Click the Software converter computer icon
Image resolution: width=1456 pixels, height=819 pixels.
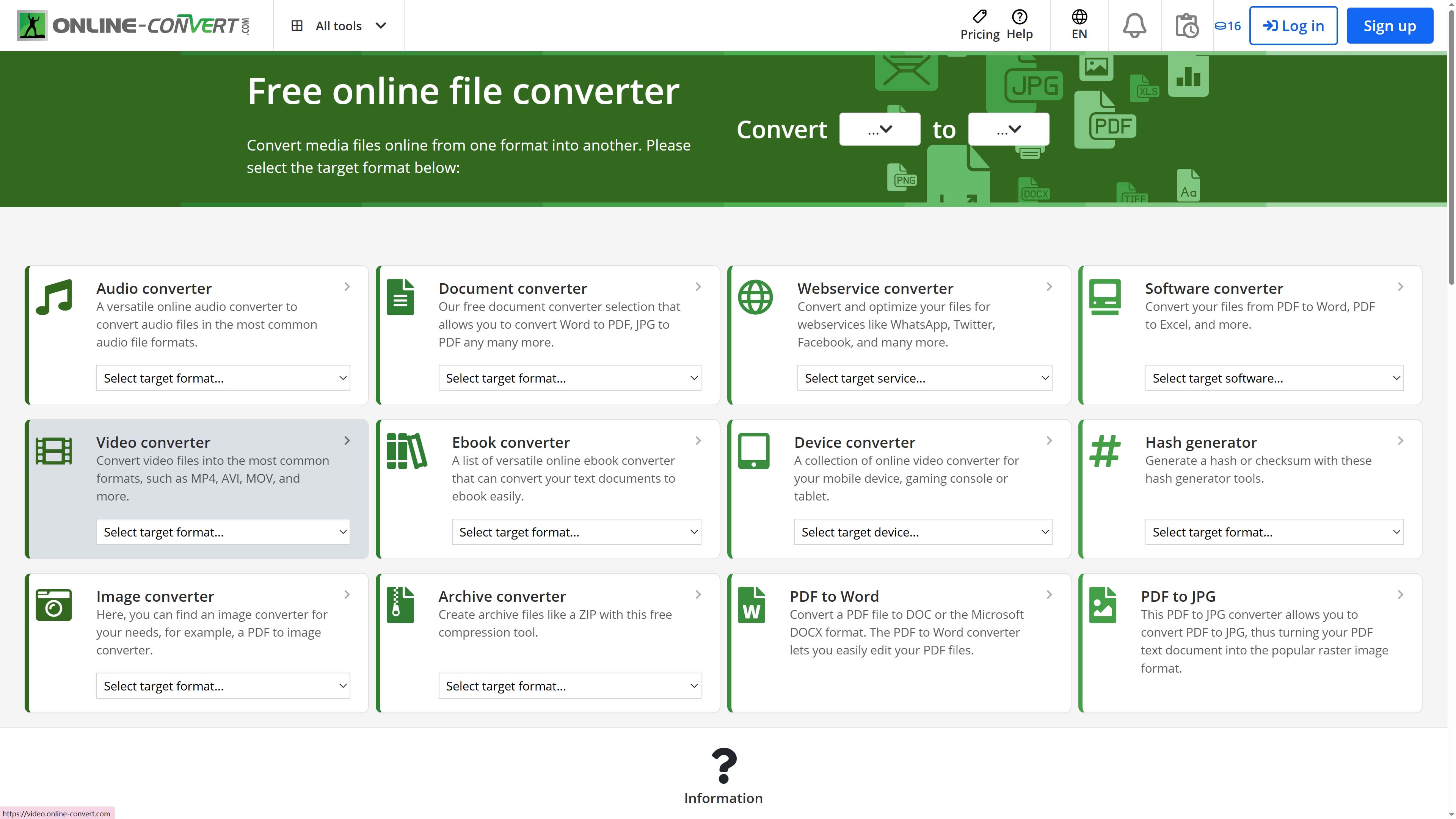coord(1105,297)
